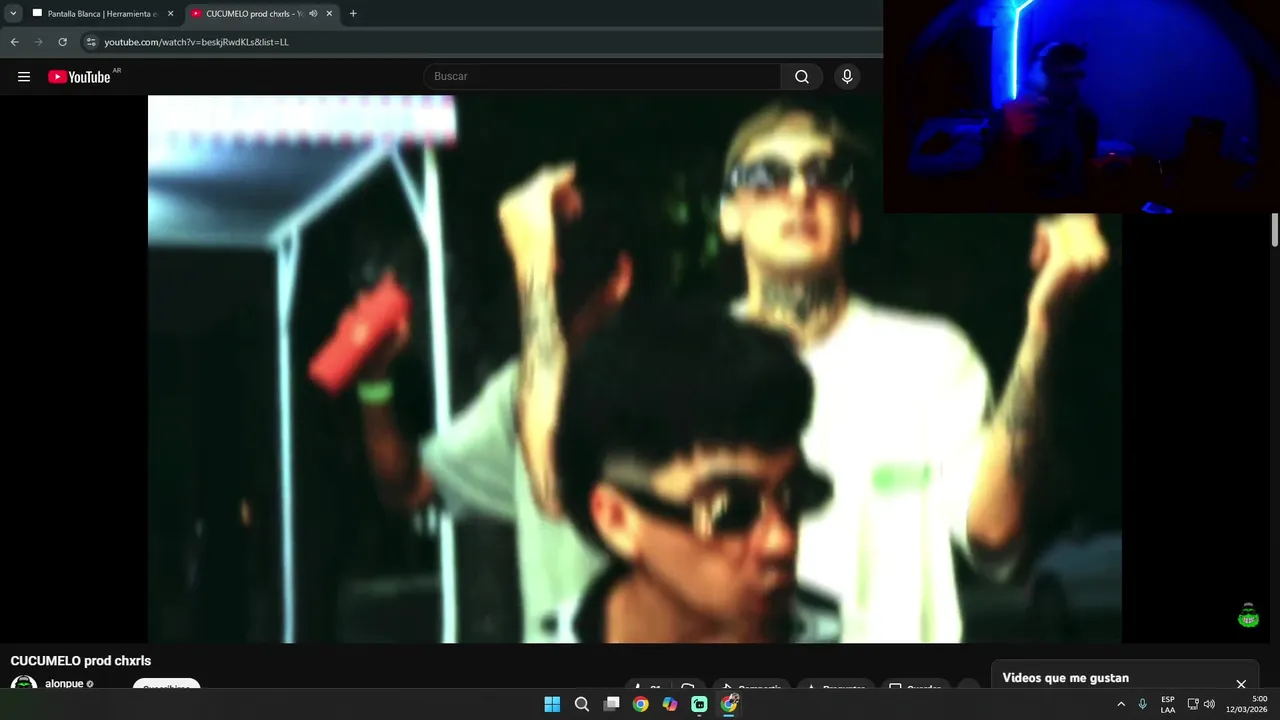This screenshot has height=720, width=1280.
Task: Open the alonpue channel avatar
Action: [24, 683]
